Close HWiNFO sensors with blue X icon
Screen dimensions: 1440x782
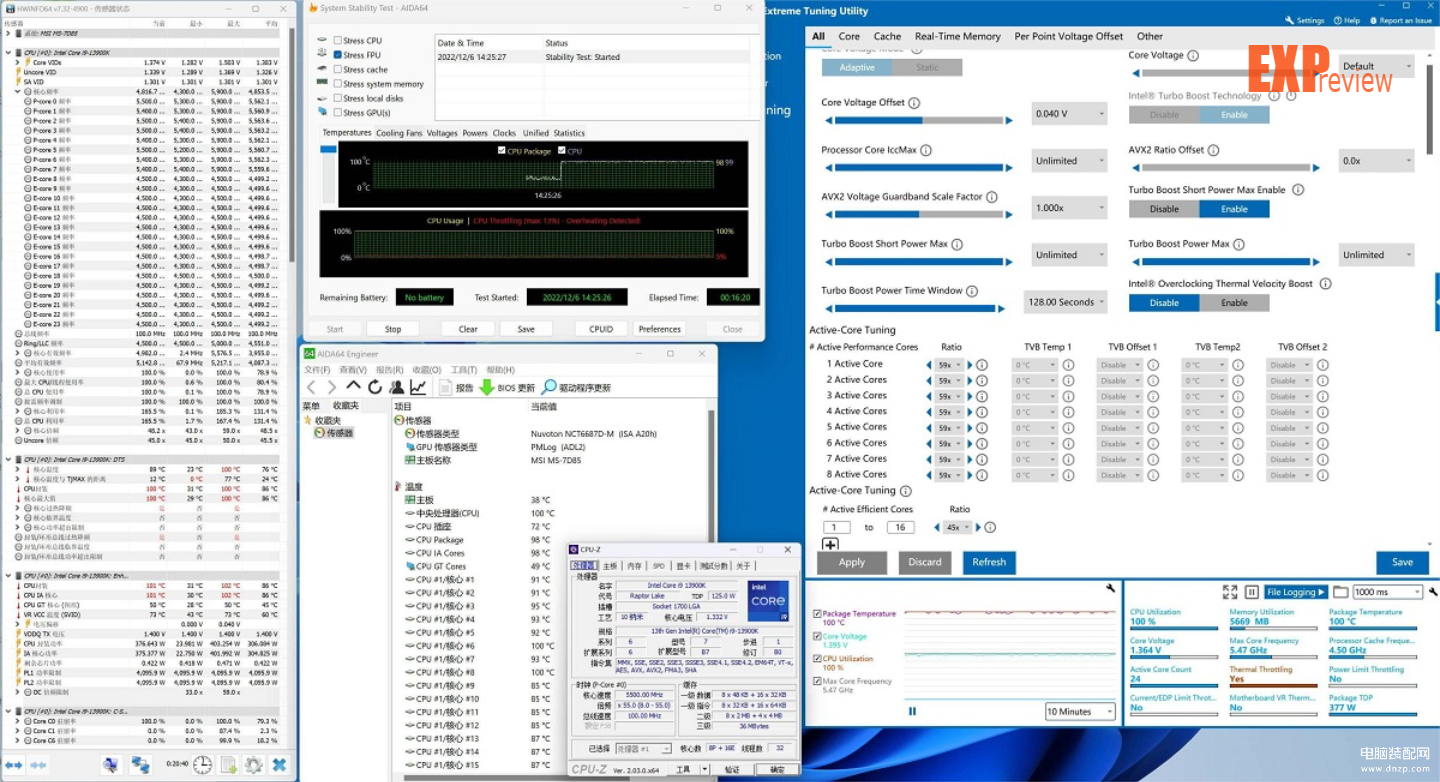280,765
